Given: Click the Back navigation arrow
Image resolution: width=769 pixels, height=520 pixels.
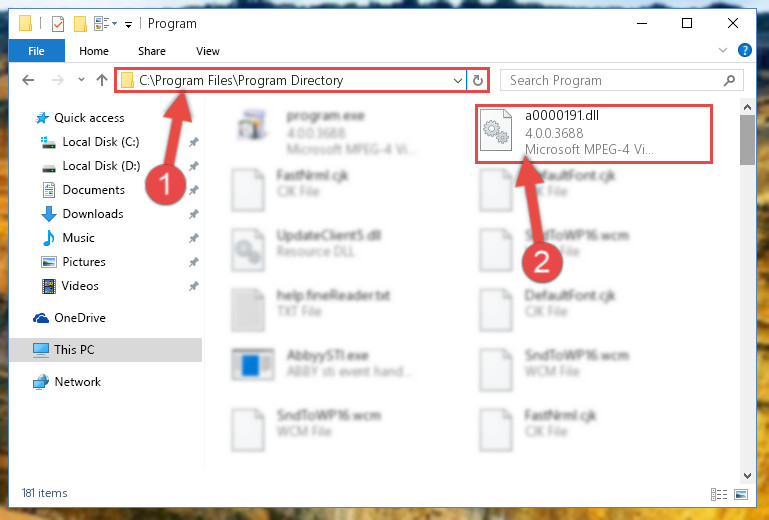Looking at the screenshot, I should point(28,80).
